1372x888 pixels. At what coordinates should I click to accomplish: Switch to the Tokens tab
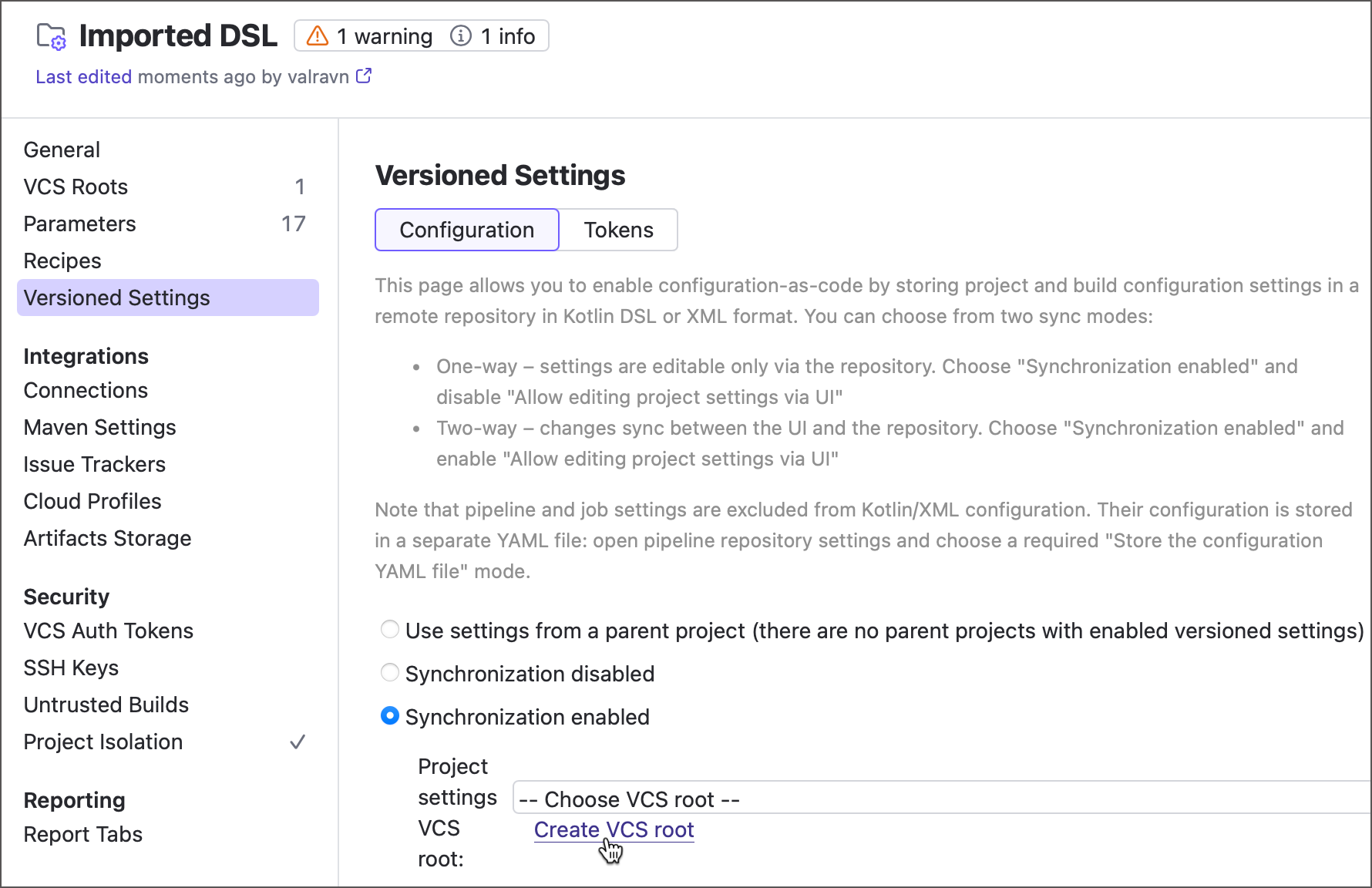pyautogui.click(x=618, y=230)
